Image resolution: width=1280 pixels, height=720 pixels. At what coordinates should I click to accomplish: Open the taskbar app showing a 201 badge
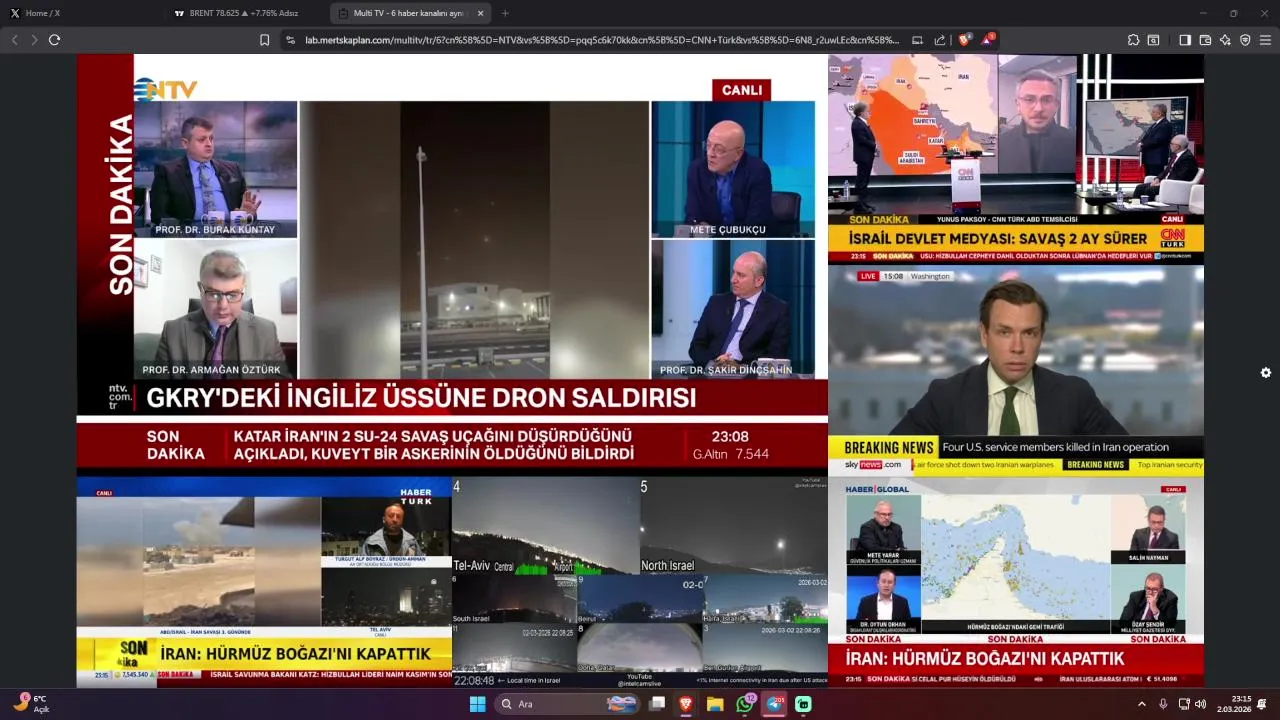click(775, 704)
